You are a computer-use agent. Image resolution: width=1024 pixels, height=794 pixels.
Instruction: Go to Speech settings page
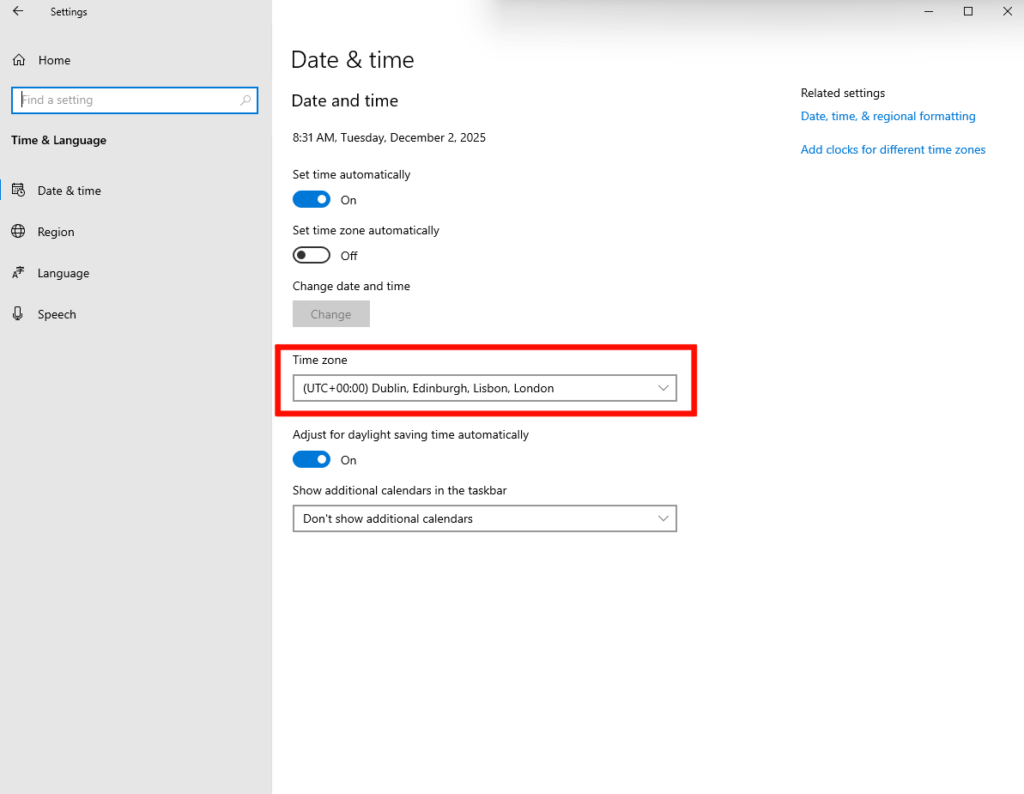pos(57,314)
